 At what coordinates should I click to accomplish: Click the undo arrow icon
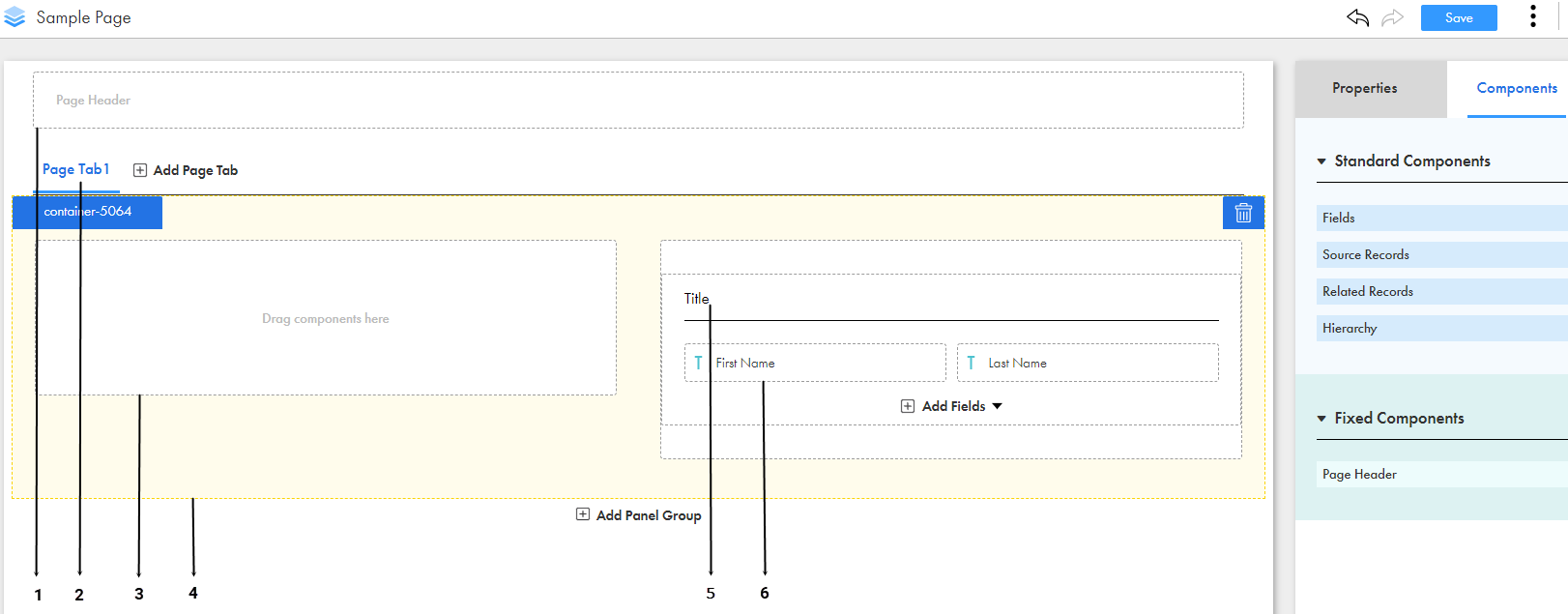1357,17
